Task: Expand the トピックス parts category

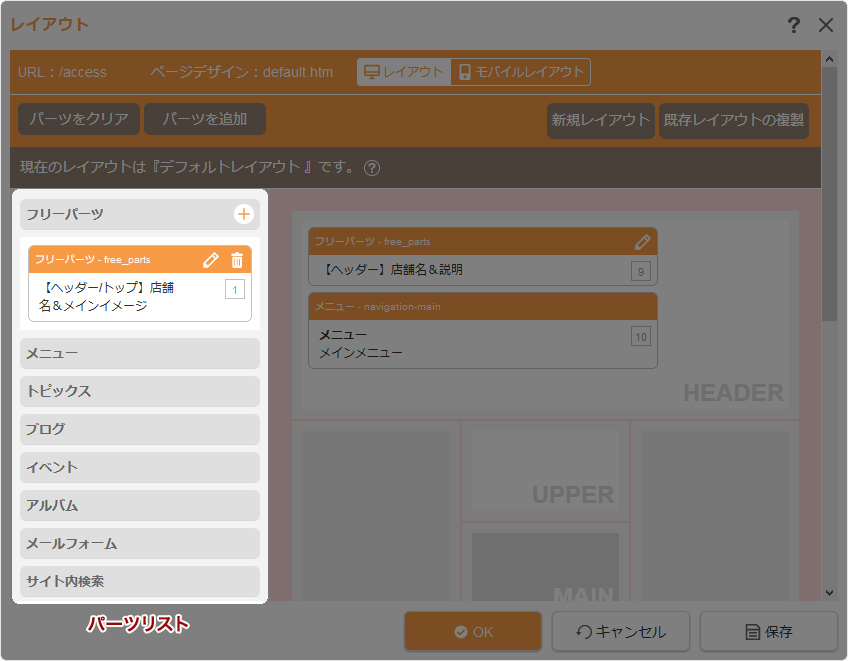Action: pos(139,391)
